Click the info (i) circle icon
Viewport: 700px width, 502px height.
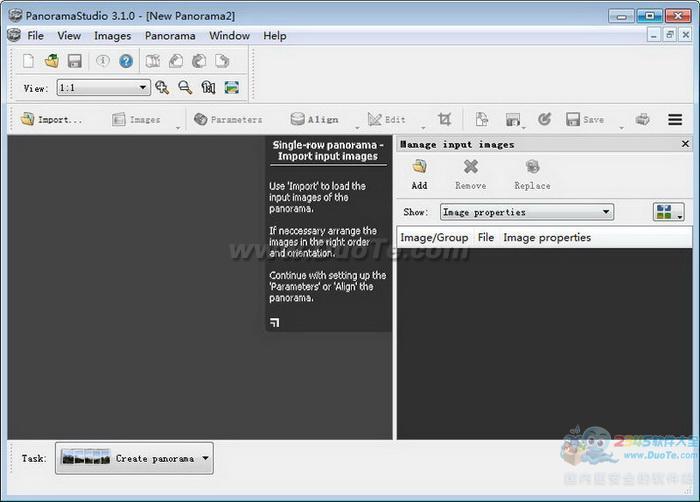103,60
